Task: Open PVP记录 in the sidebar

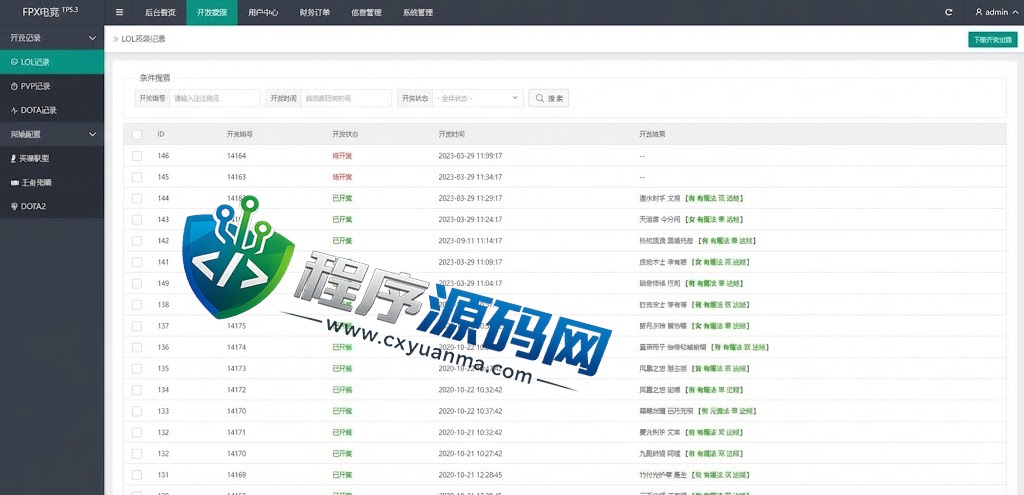Action: pos(52,86)
